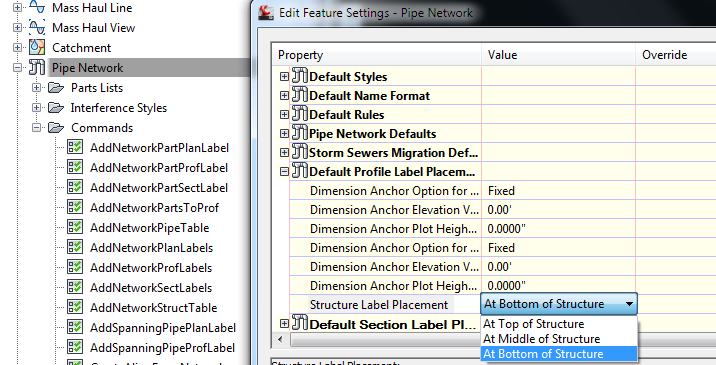Select the AddNetworkProfLabels command

point(151,268)
